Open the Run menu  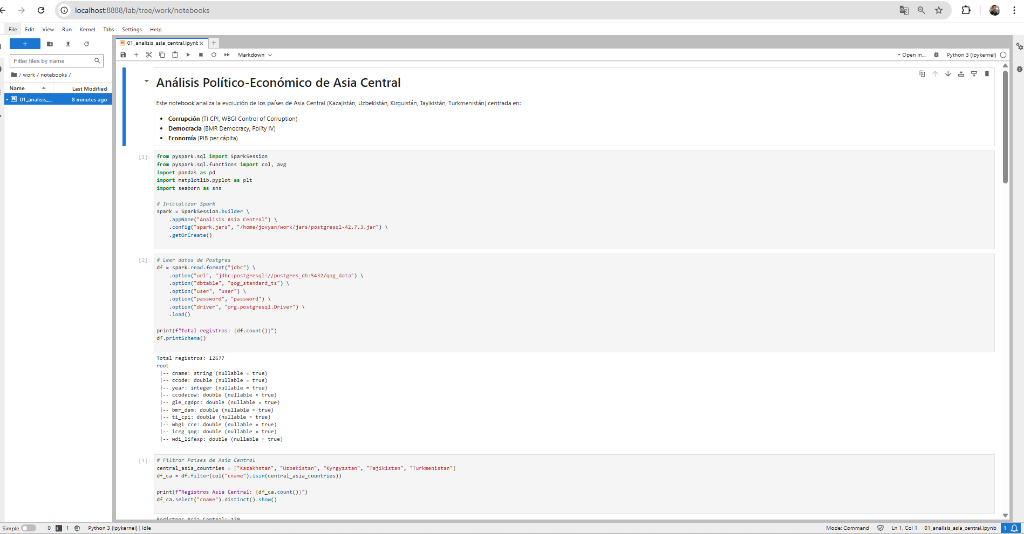pos(67,29)
